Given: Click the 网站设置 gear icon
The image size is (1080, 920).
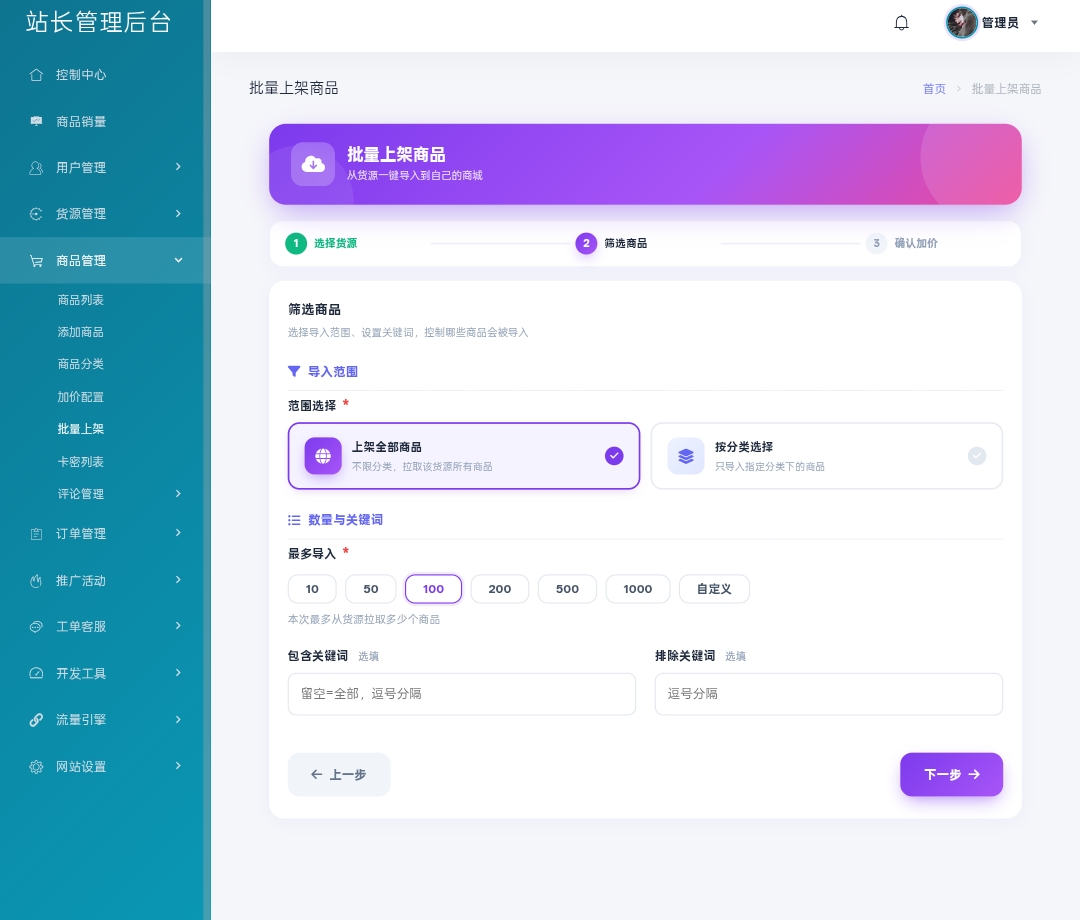Looking at the screenshot, I should [37, 766].
